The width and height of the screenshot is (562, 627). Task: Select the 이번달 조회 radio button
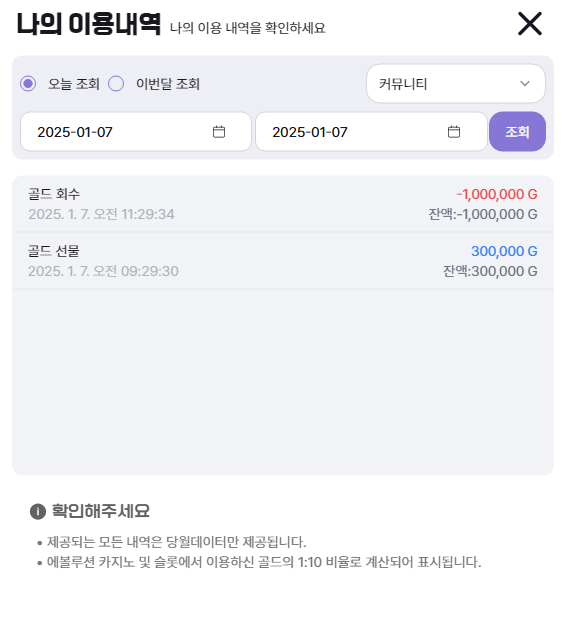[x=116, y=84]
